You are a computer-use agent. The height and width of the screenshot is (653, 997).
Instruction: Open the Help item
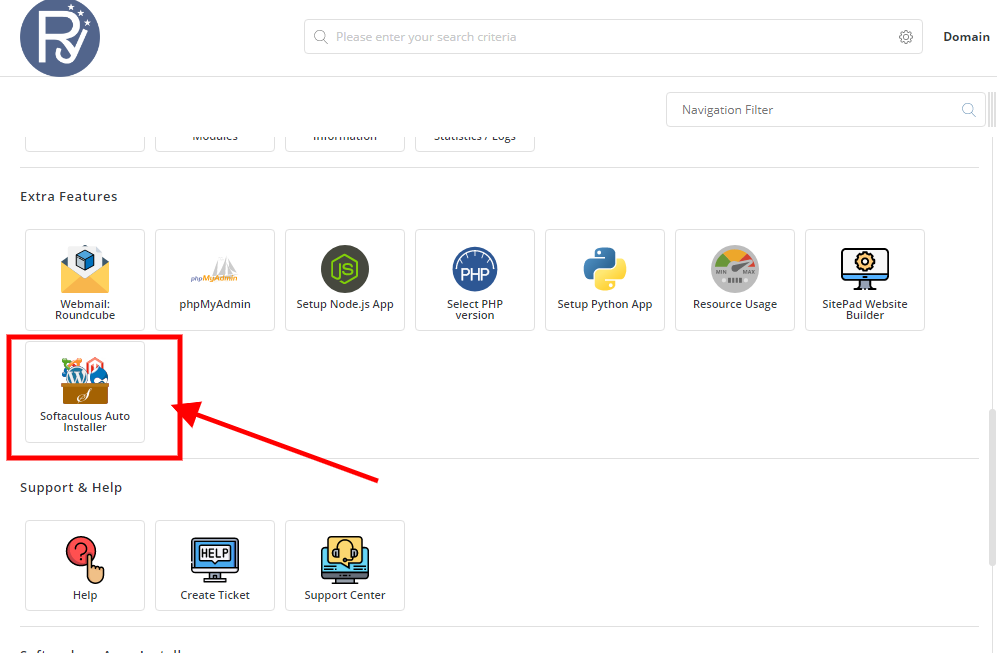coord(85,565)
